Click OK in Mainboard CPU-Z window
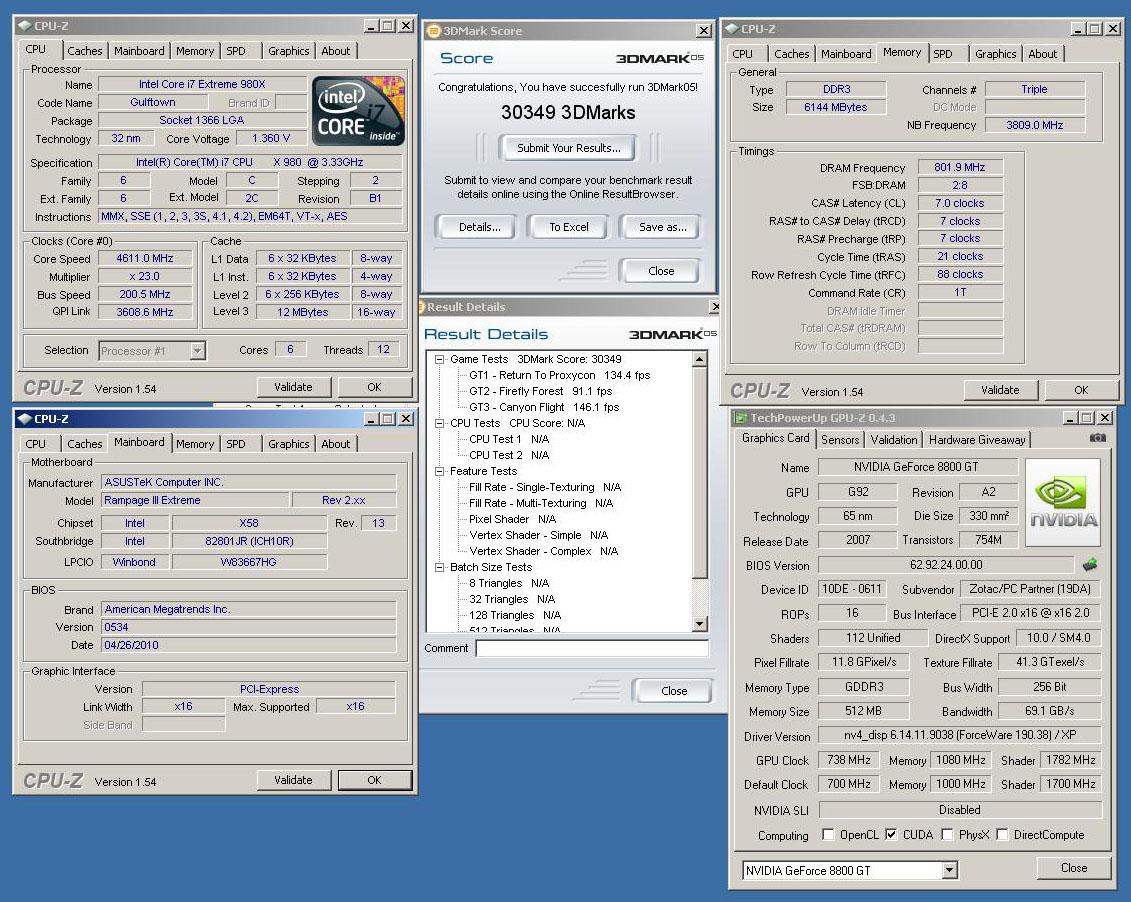 point(374,780)
